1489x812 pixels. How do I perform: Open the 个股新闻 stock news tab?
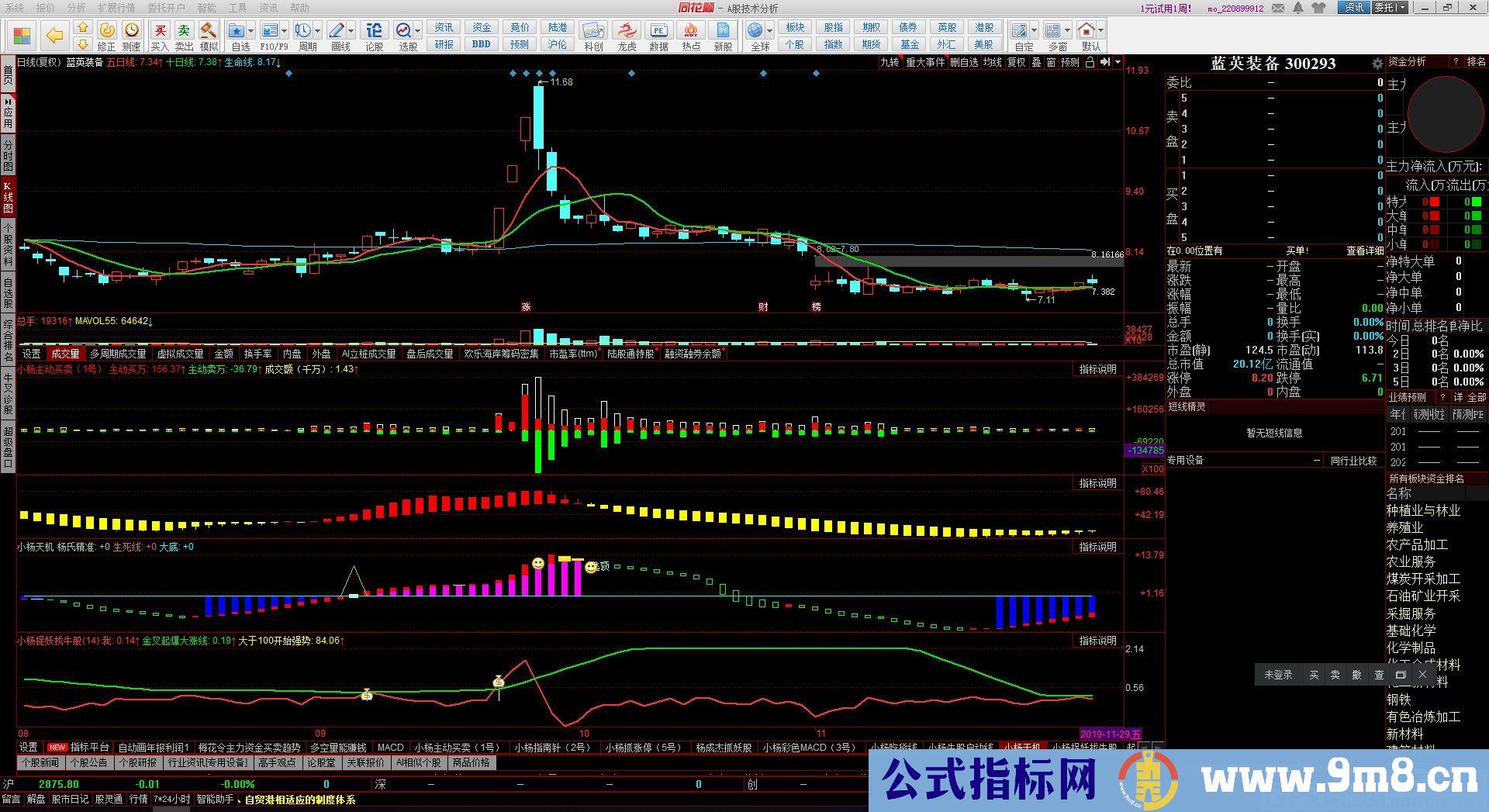point(40,762)
